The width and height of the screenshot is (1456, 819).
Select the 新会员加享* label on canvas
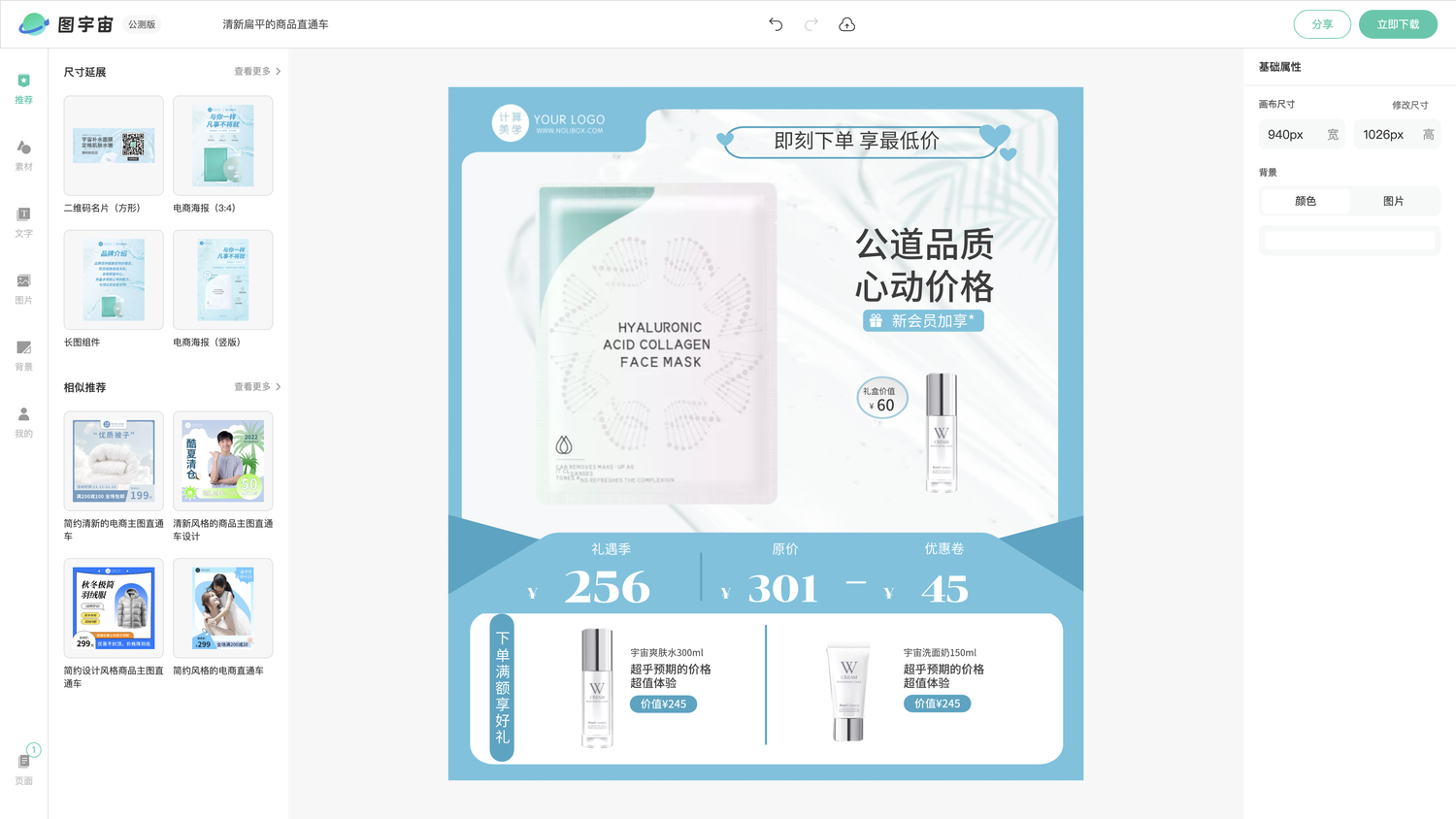(x=933, y=321)
